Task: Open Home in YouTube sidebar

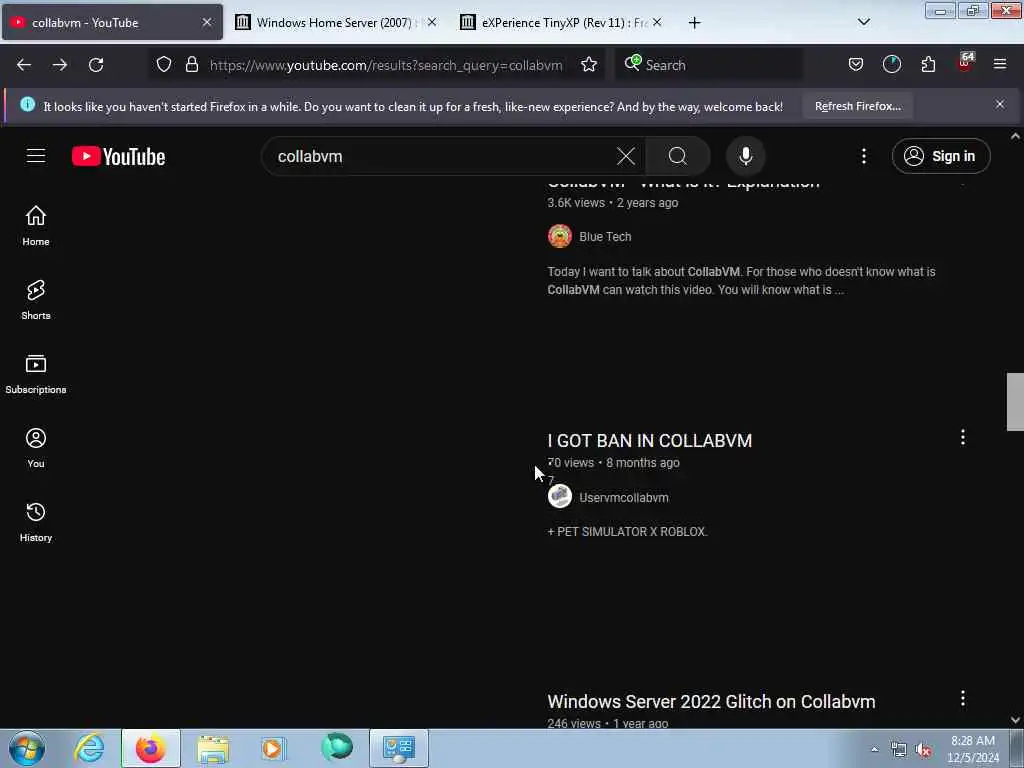Action: pyautogui.click(x=36, y=225)
